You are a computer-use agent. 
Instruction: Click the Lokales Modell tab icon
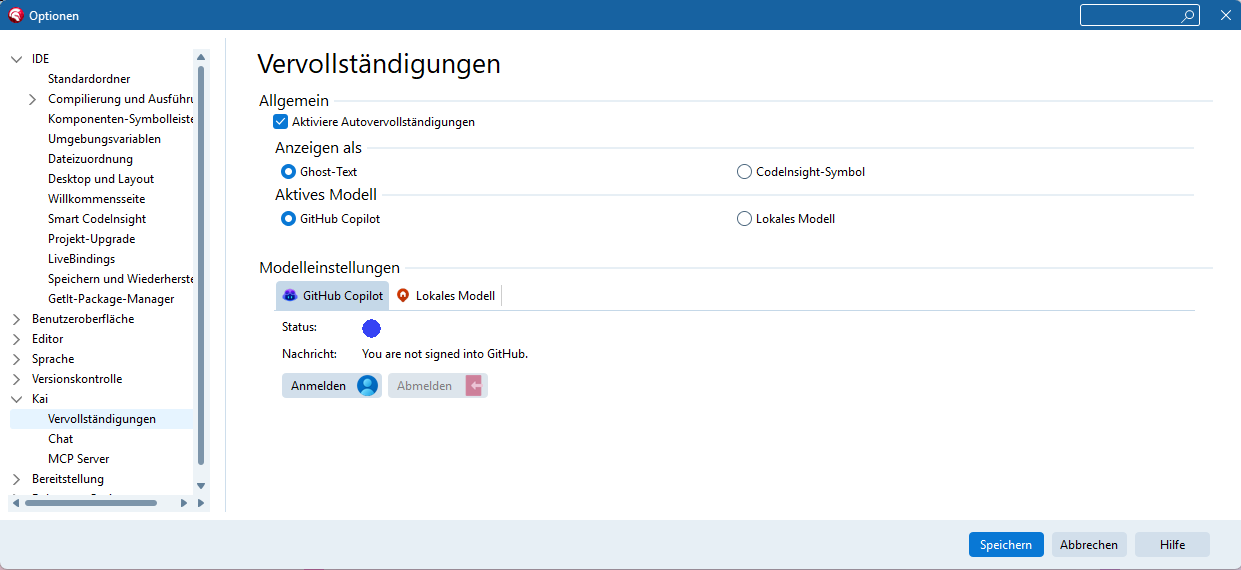tap(403, 296)
